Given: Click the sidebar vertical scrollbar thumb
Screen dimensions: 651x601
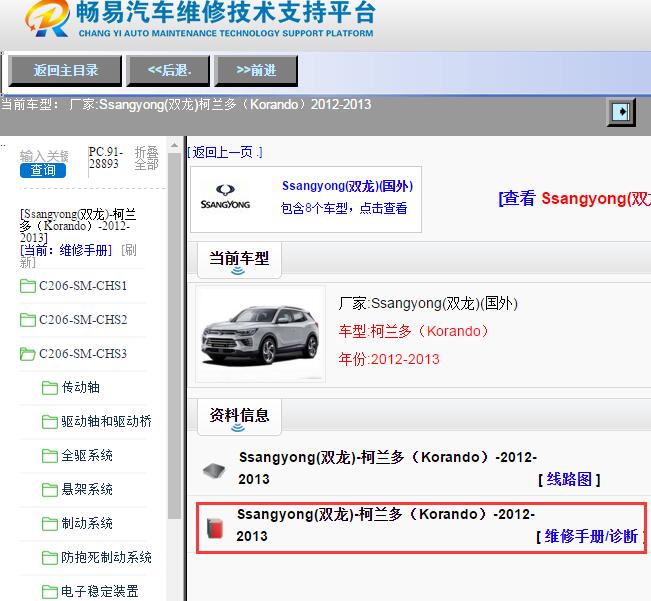Looking at the screenshot, I should 174,335.
